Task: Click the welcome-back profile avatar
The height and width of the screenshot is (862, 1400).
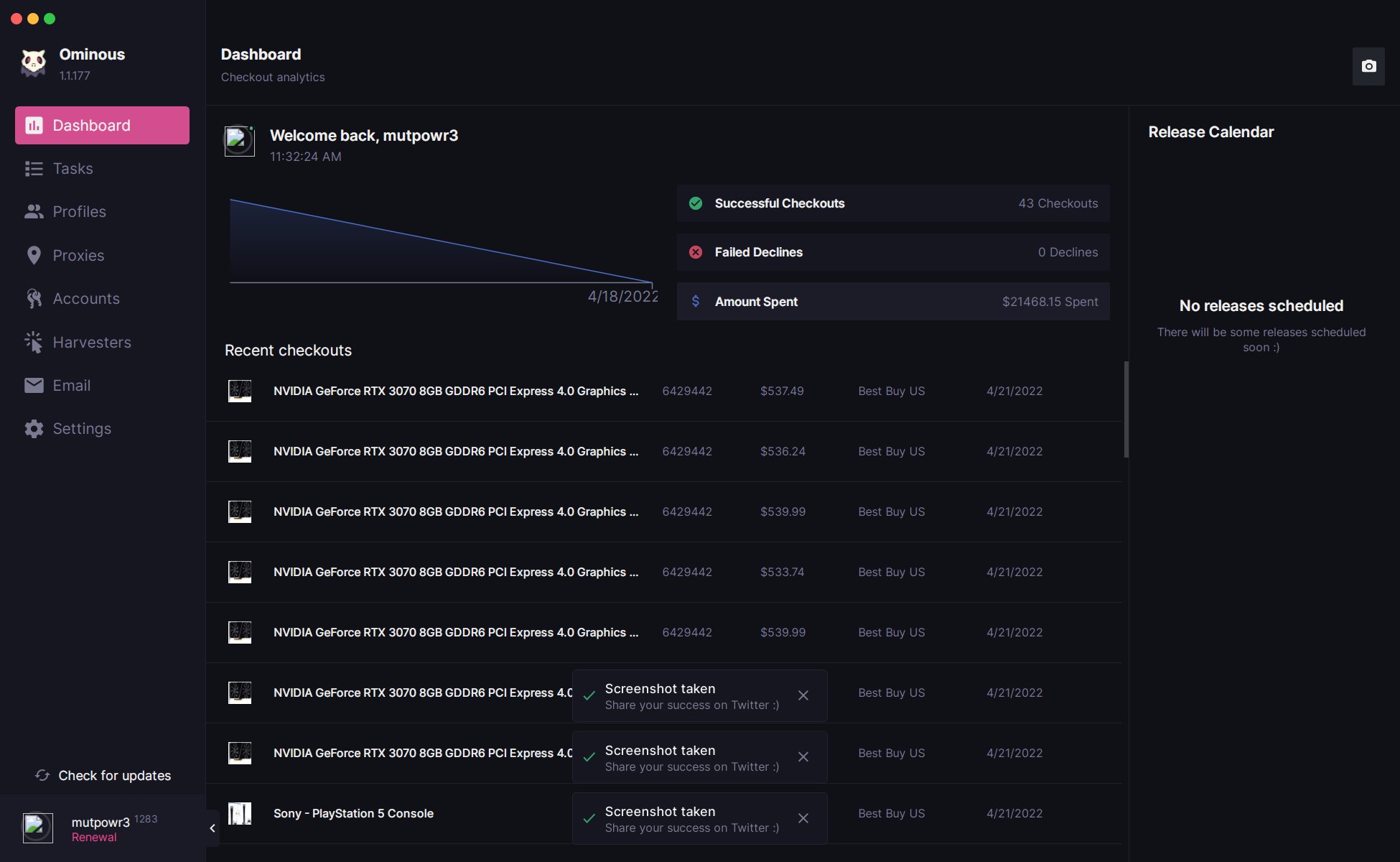Action: coord(239,142)
